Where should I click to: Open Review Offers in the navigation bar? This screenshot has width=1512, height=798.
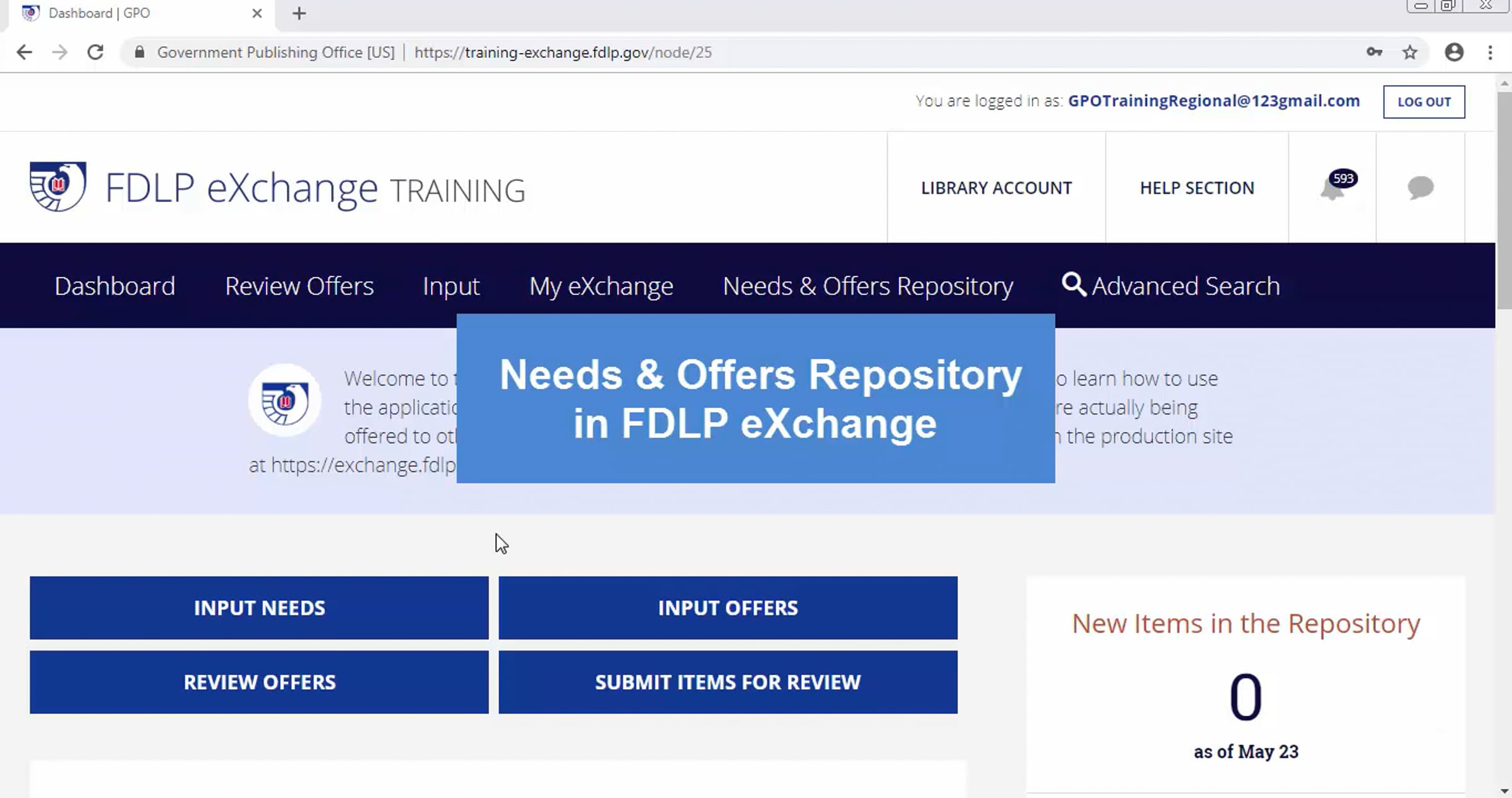pos(299,286)
